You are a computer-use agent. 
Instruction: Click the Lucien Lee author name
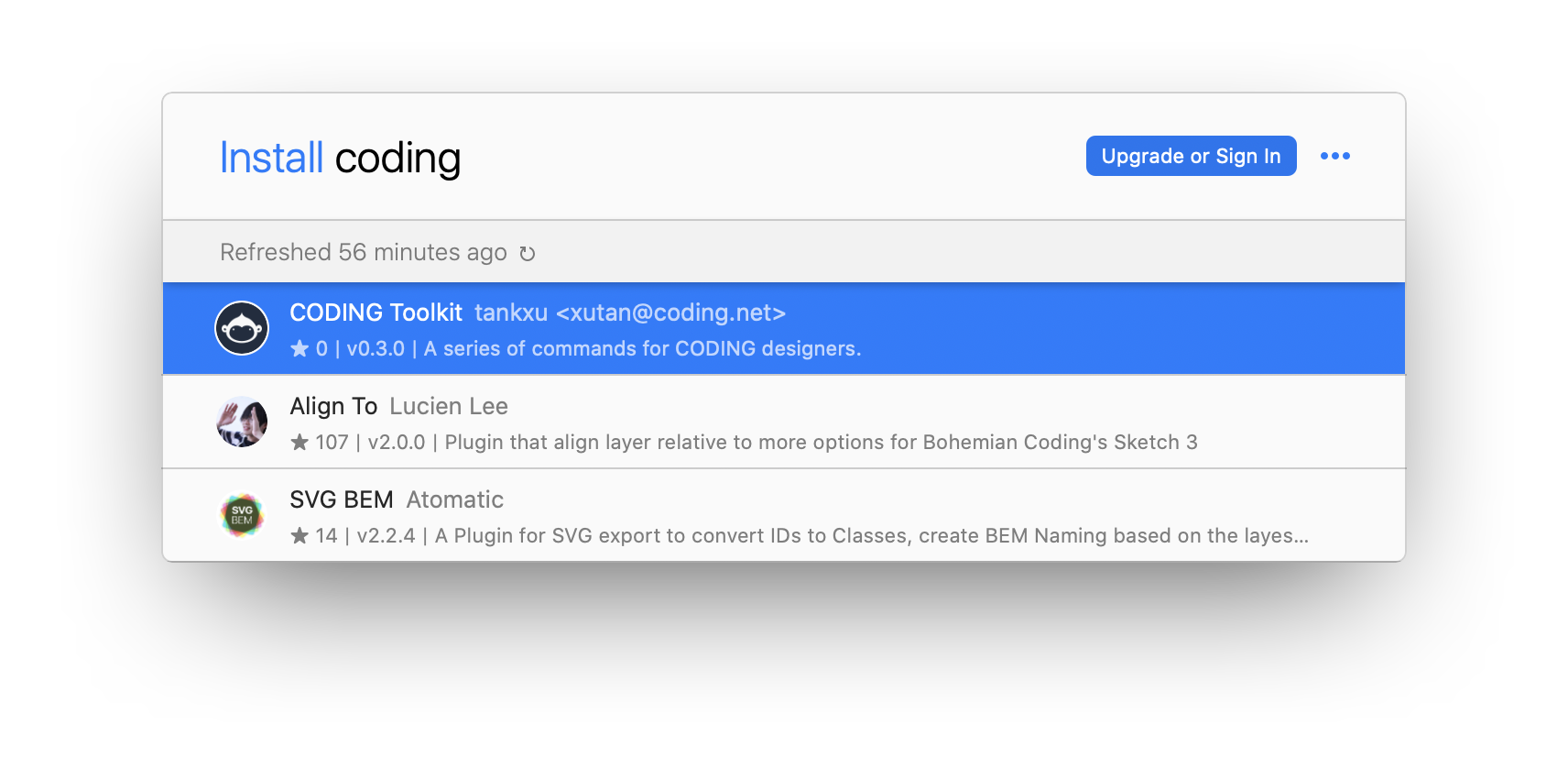[x=449, y=406]
